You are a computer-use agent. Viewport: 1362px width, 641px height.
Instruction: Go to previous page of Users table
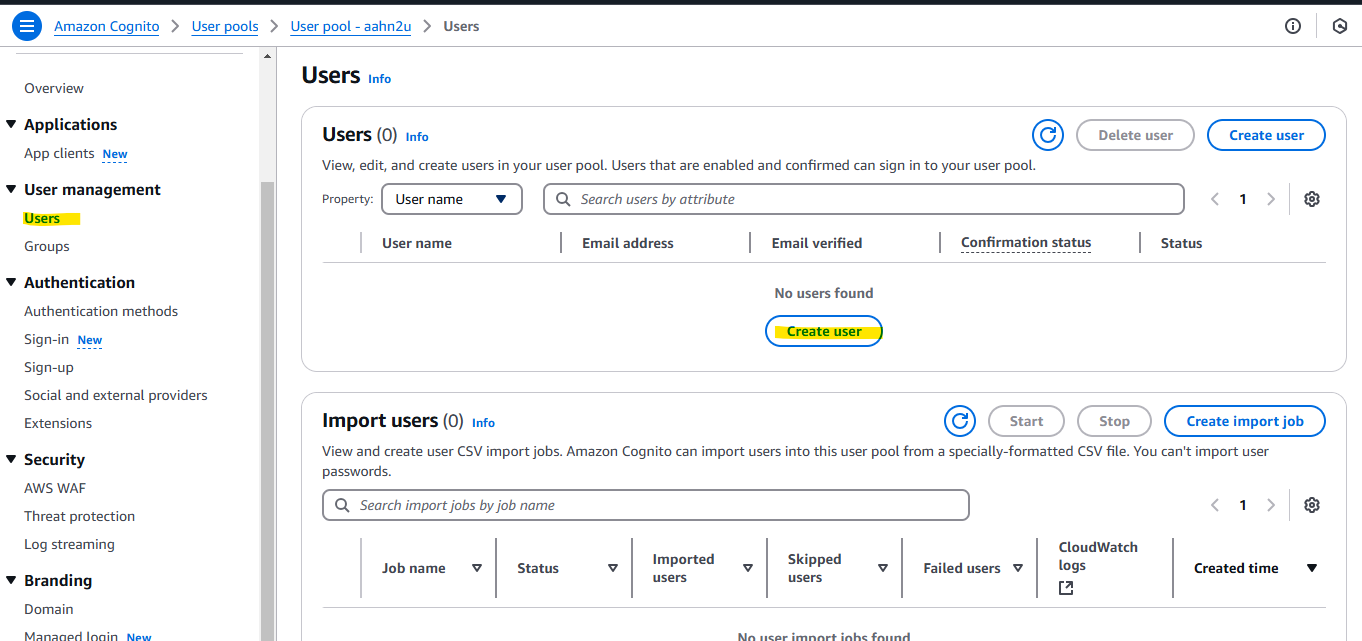click(1215, 199)
